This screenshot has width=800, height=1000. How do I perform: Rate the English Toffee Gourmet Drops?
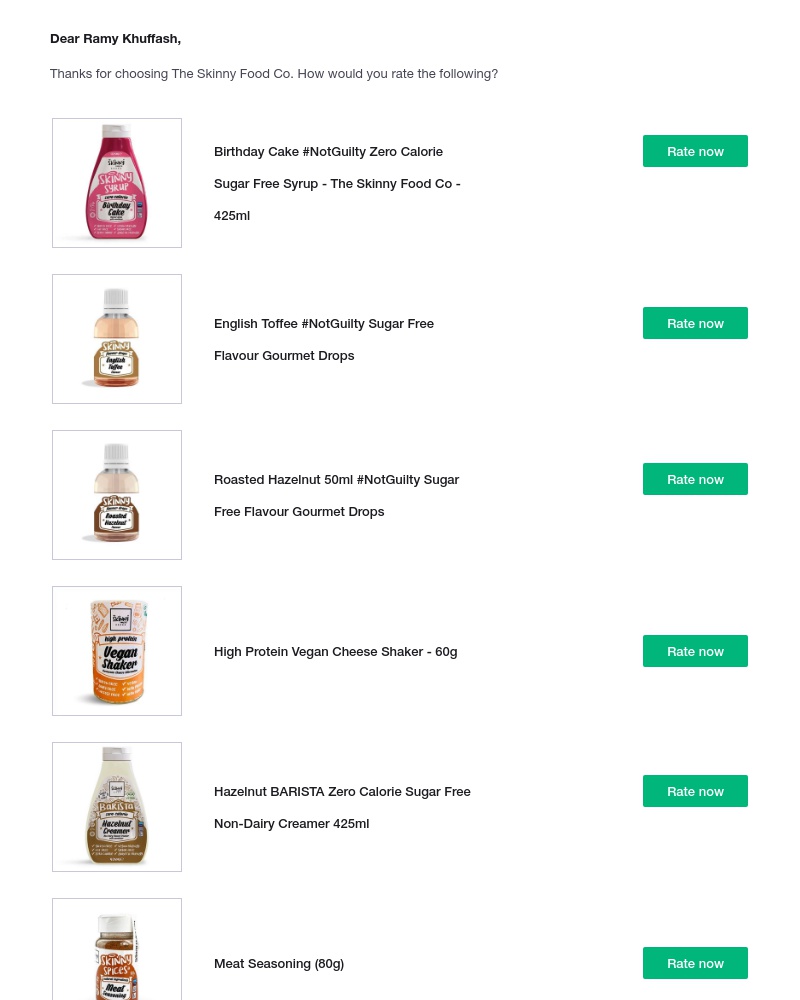coord(695,323)
